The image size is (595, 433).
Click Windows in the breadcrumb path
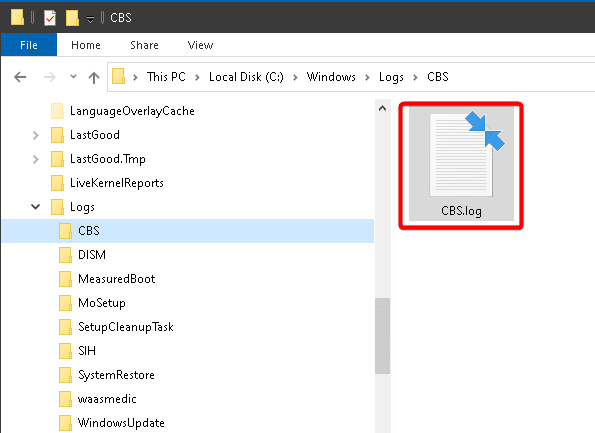pyautogui.click(x=331, y=77)
